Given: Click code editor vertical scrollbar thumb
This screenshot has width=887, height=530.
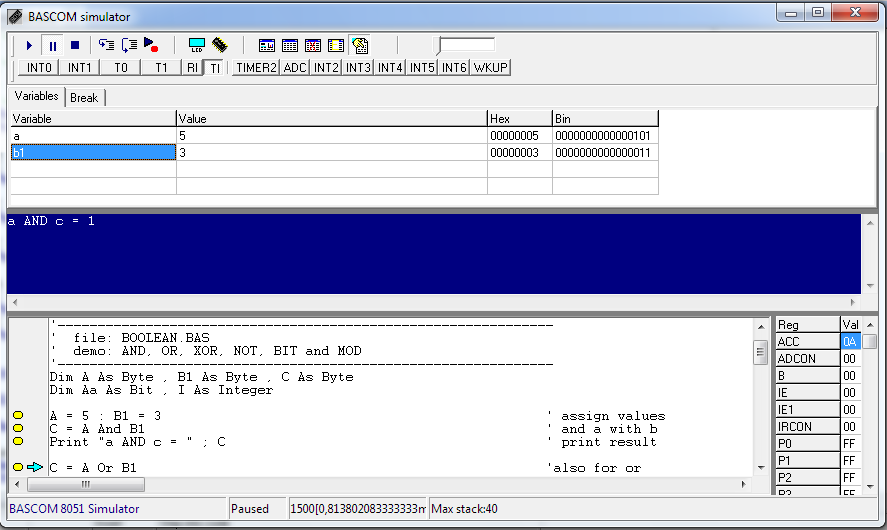Looking at the screenshot, I should (x=760, y=352).
